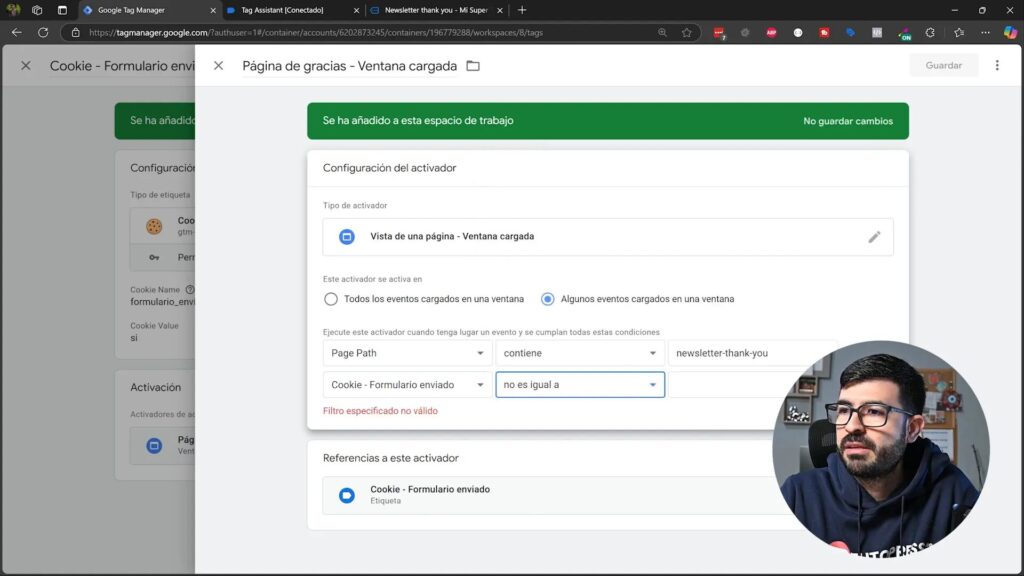Go back in browser
This screenshot has width=1024, height=576.
click(16, 32)
